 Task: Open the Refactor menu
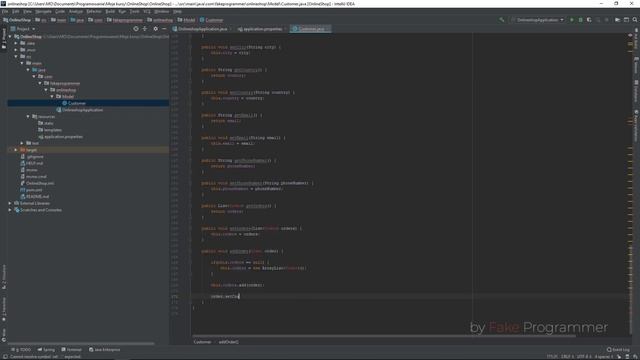click(x=93, y=11)
